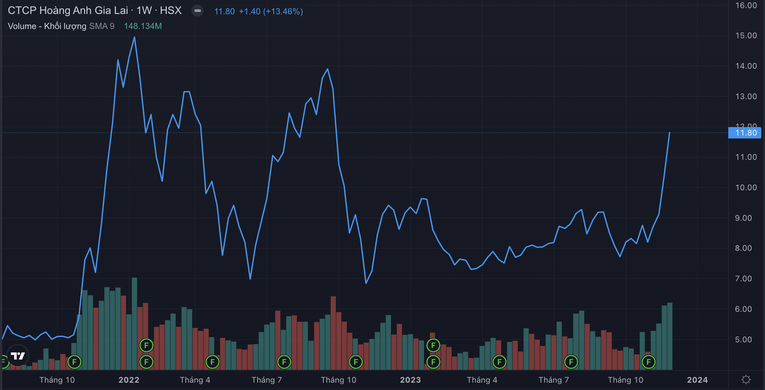Collapse legend with the minus button
This screenshot has height=390, width=765.
tap(197, 11)
